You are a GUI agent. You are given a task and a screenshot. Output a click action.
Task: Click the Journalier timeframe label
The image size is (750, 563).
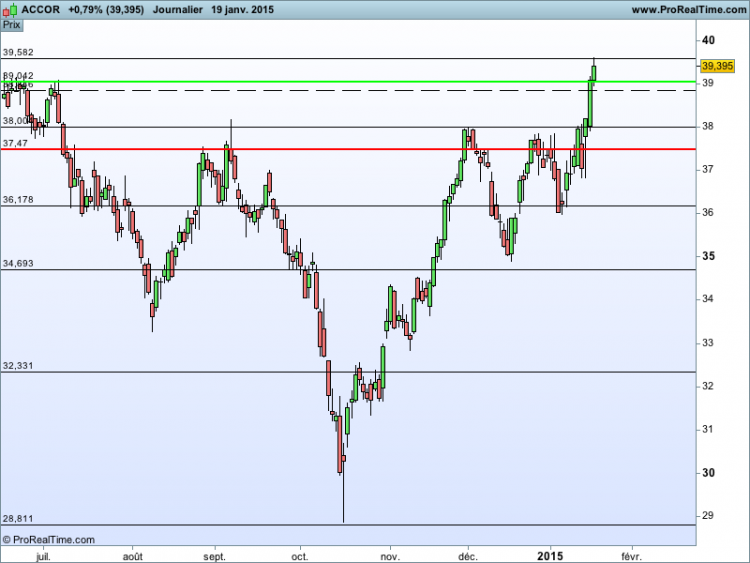click(177, 10)
